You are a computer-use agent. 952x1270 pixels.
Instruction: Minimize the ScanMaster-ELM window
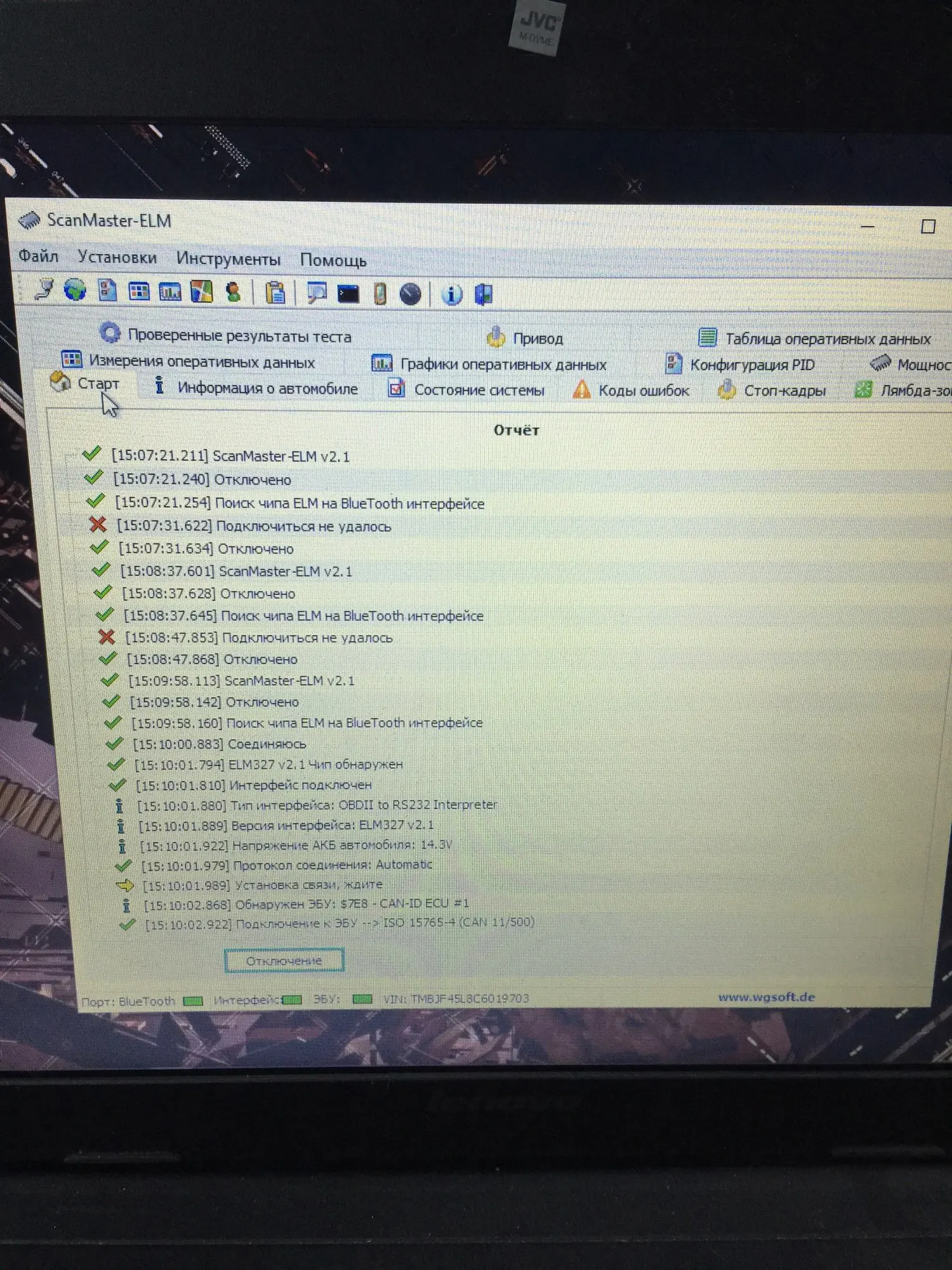[868, 225]
